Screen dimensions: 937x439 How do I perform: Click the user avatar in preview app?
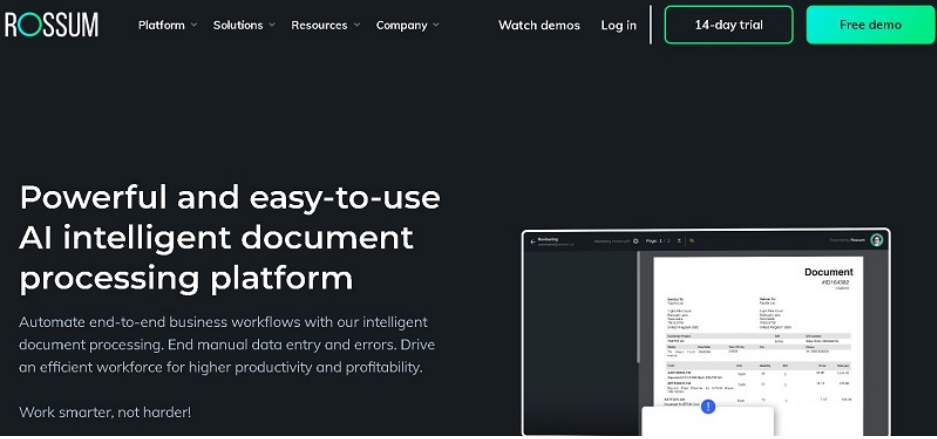pos(877,240)
